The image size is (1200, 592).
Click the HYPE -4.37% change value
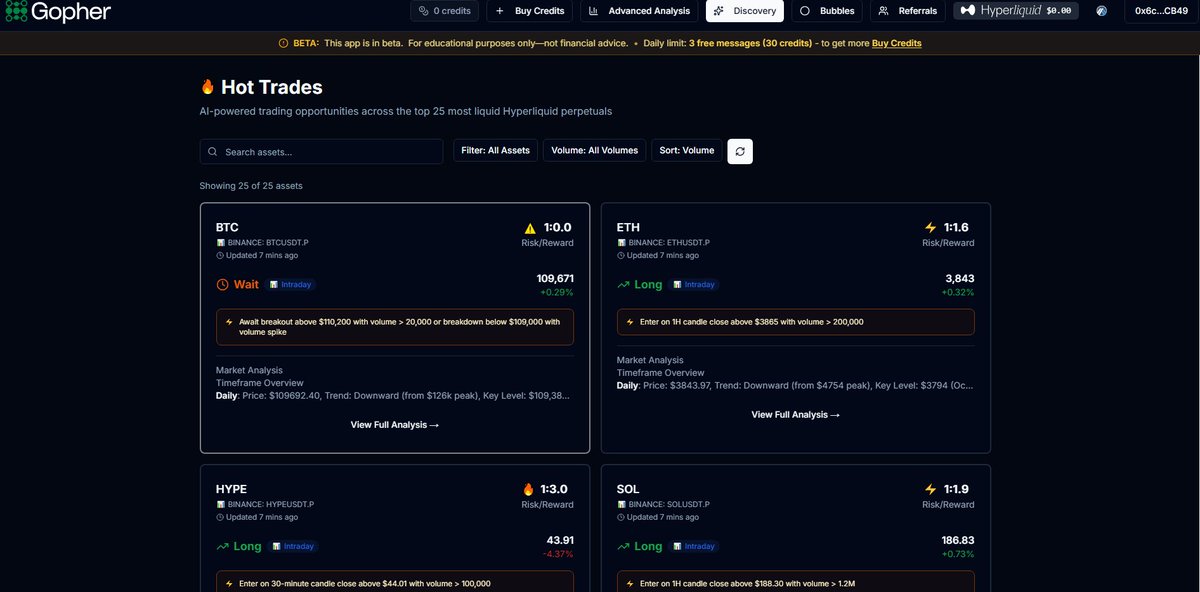pyautogui.click(x=558, y=554)
